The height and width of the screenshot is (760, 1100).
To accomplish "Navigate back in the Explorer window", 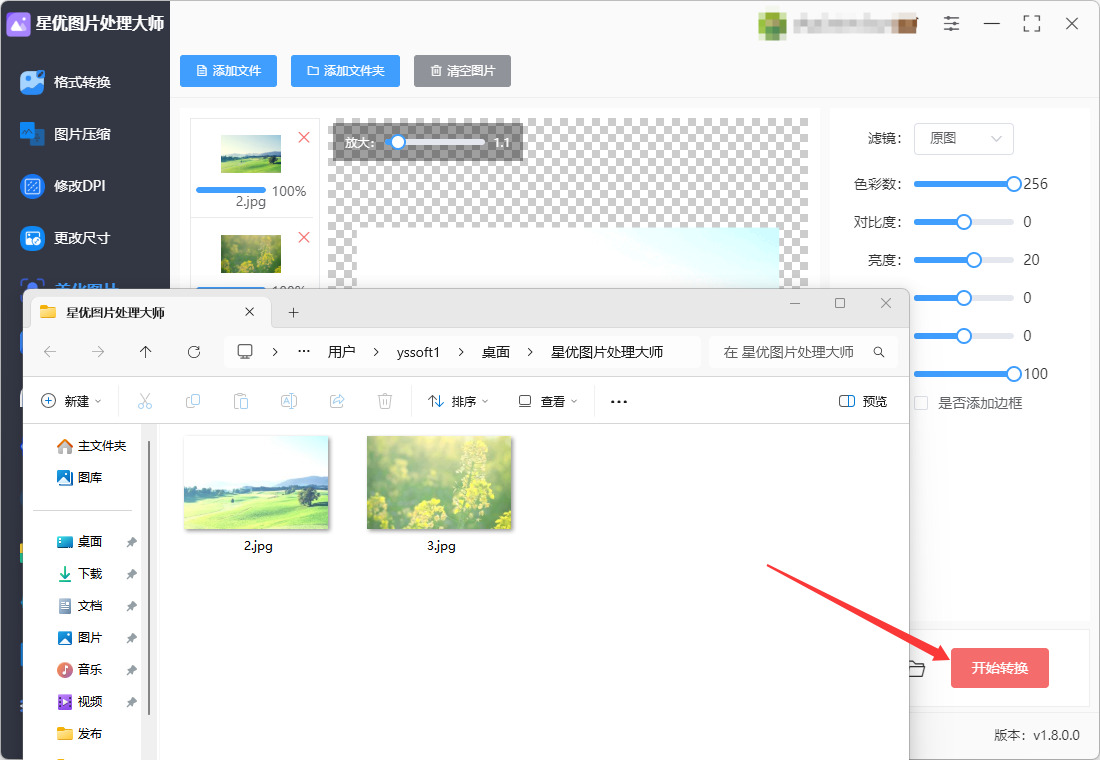I will pyautogui.click(x=50, y=352).
